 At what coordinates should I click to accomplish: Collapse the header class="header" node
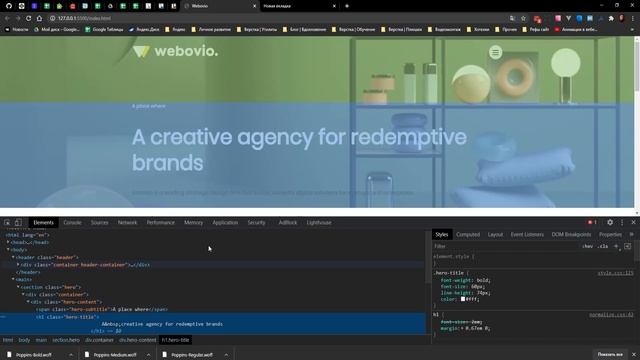pos(13,257)
